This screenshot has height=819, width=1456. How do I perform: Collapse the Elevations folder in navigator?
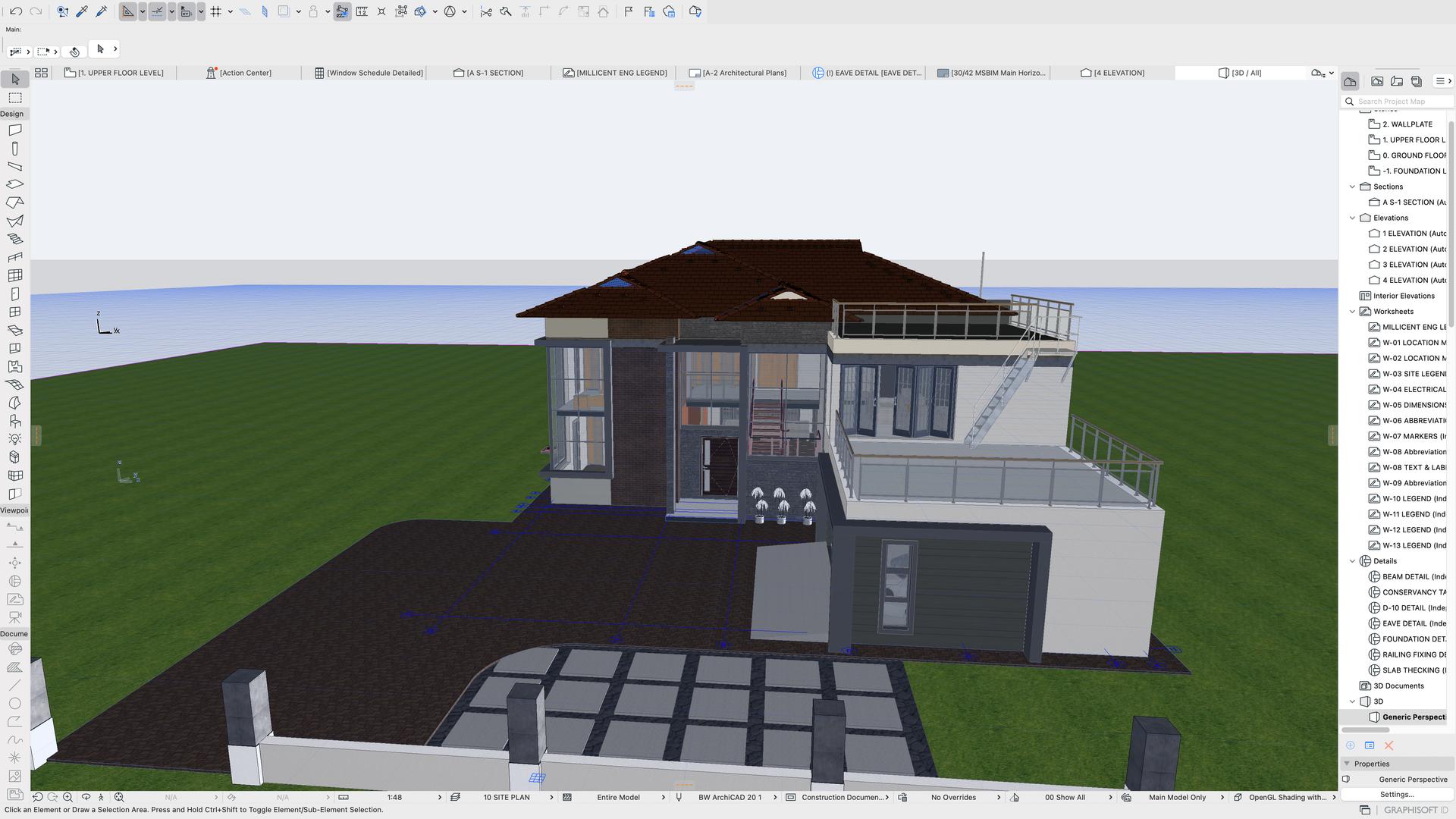tap(1352, 218)
